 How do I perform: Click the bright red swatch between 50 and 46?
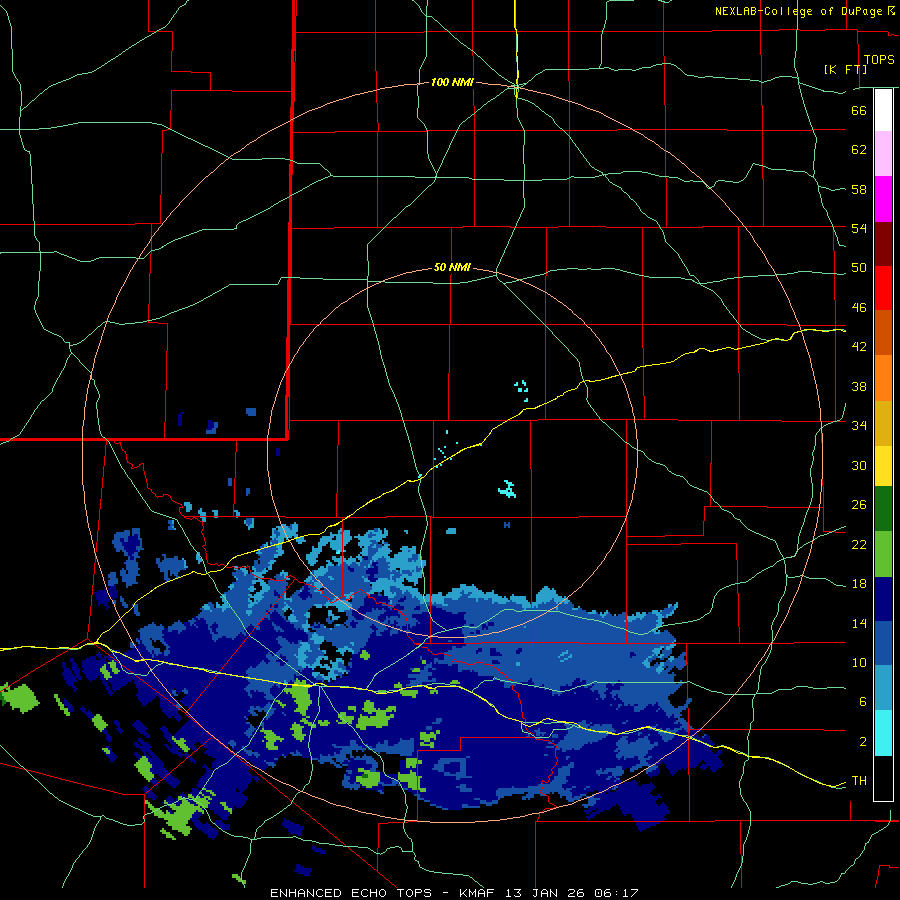pos(883,288)
